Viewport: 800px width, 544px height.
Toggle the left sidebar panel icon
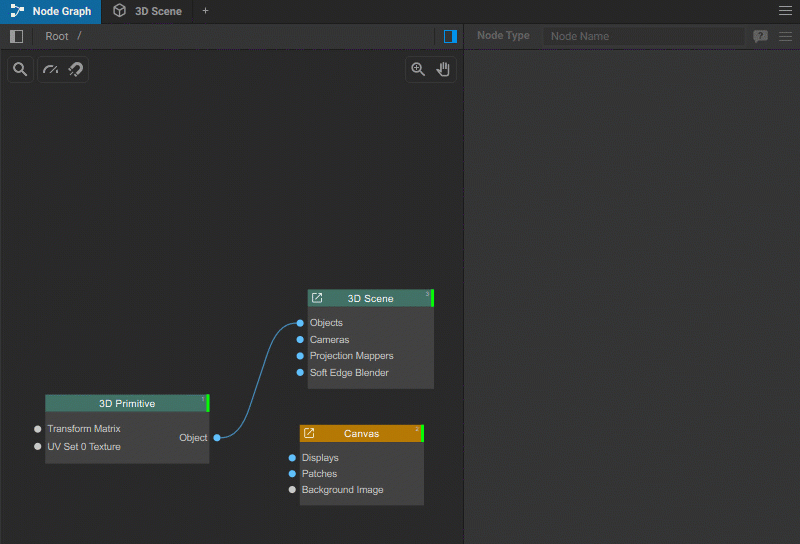tap(16, 36)
